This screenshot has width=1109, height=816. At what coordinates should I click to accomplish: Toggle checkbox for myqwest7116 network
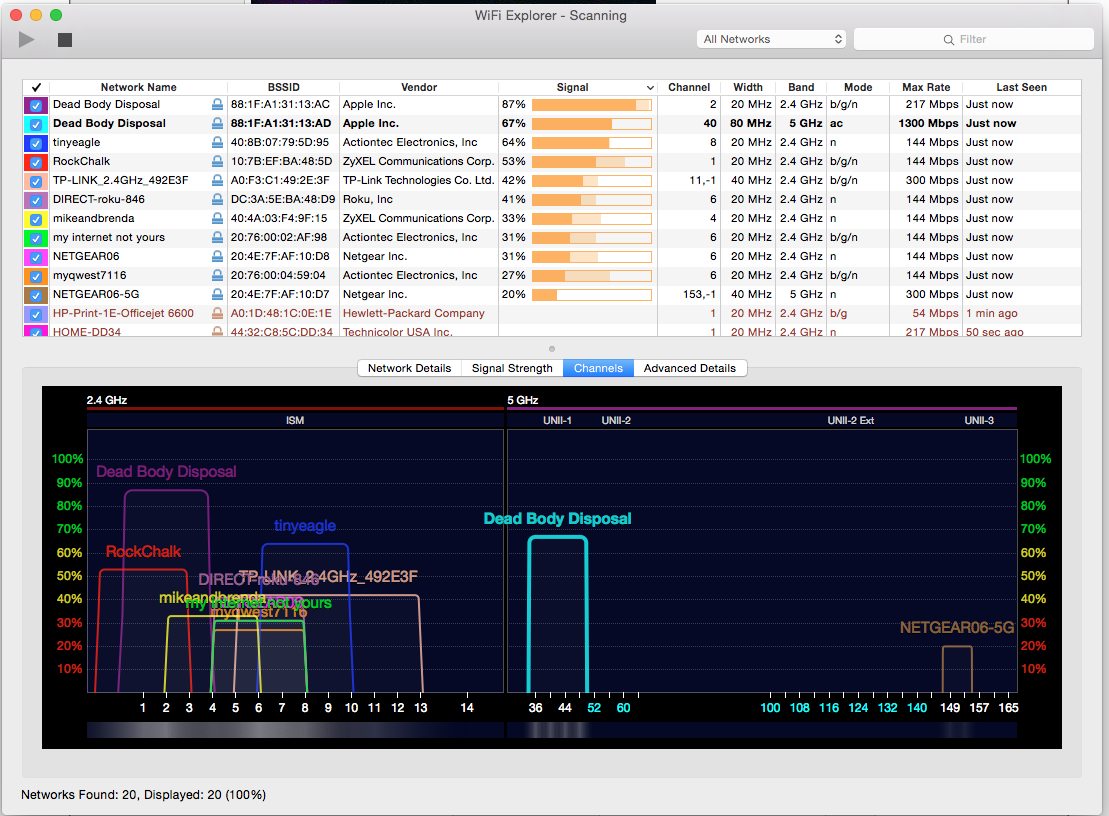click(x=36, y=276)
